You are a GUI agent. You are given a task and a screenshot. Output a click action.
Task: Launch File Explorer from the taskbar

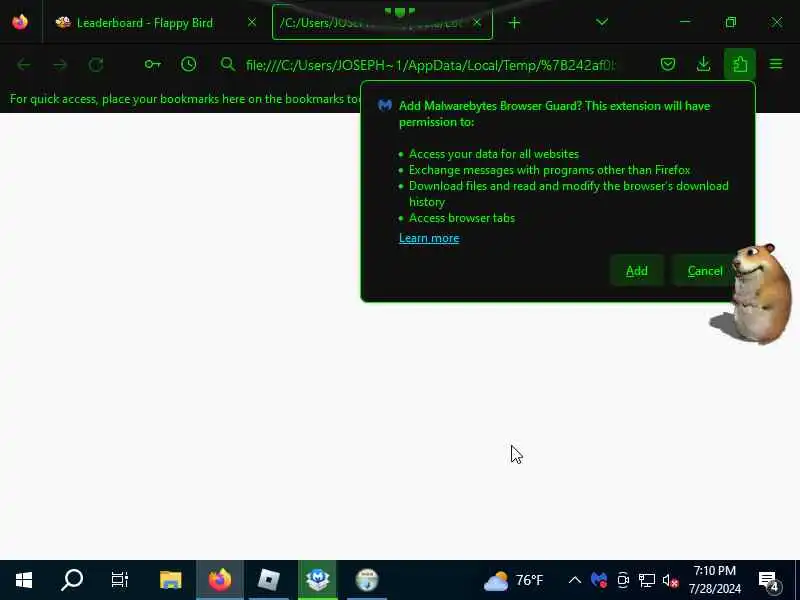click(170, 580)
